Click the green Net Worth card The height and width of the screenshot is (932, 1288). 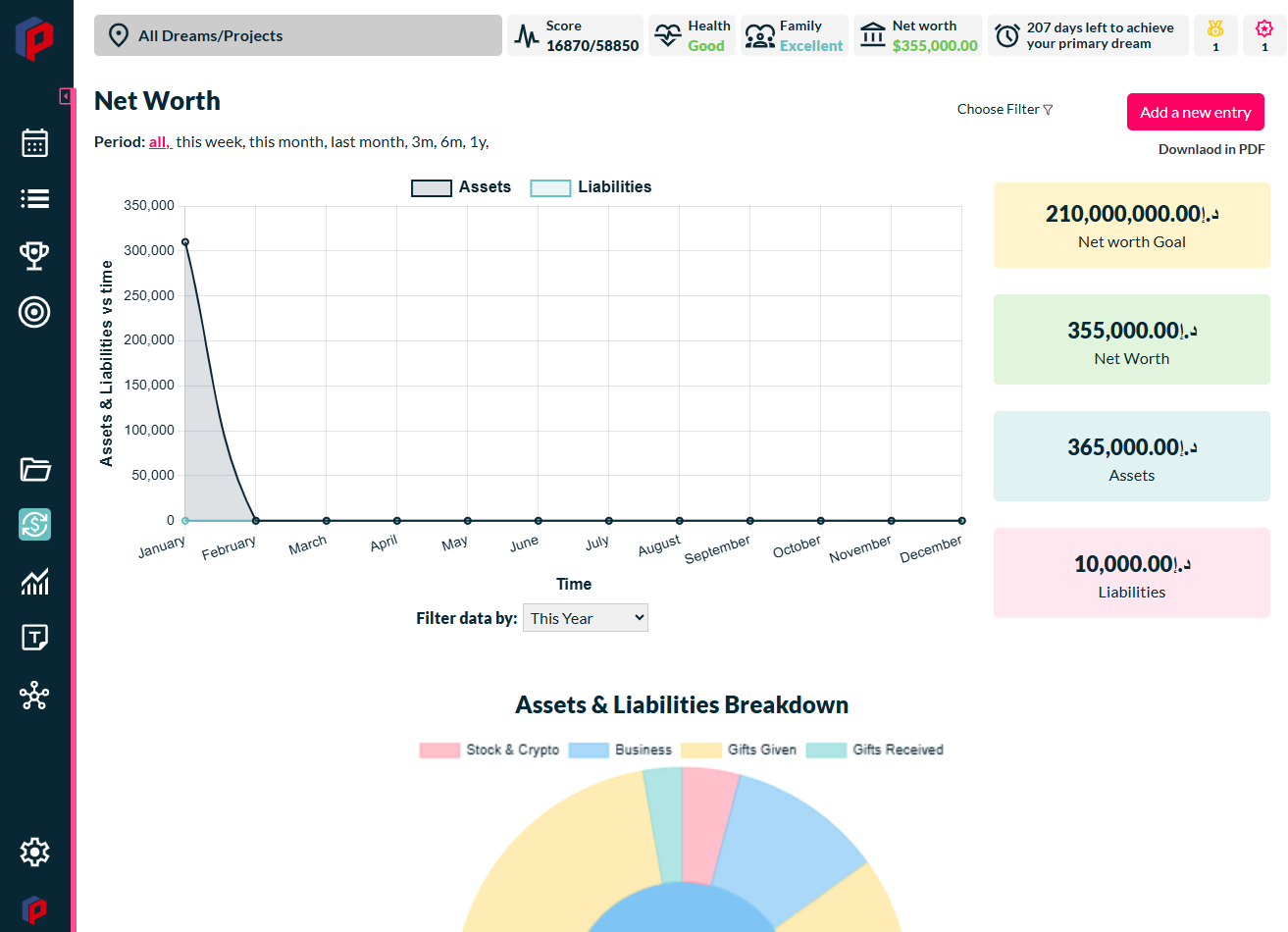click(1131, 339)
